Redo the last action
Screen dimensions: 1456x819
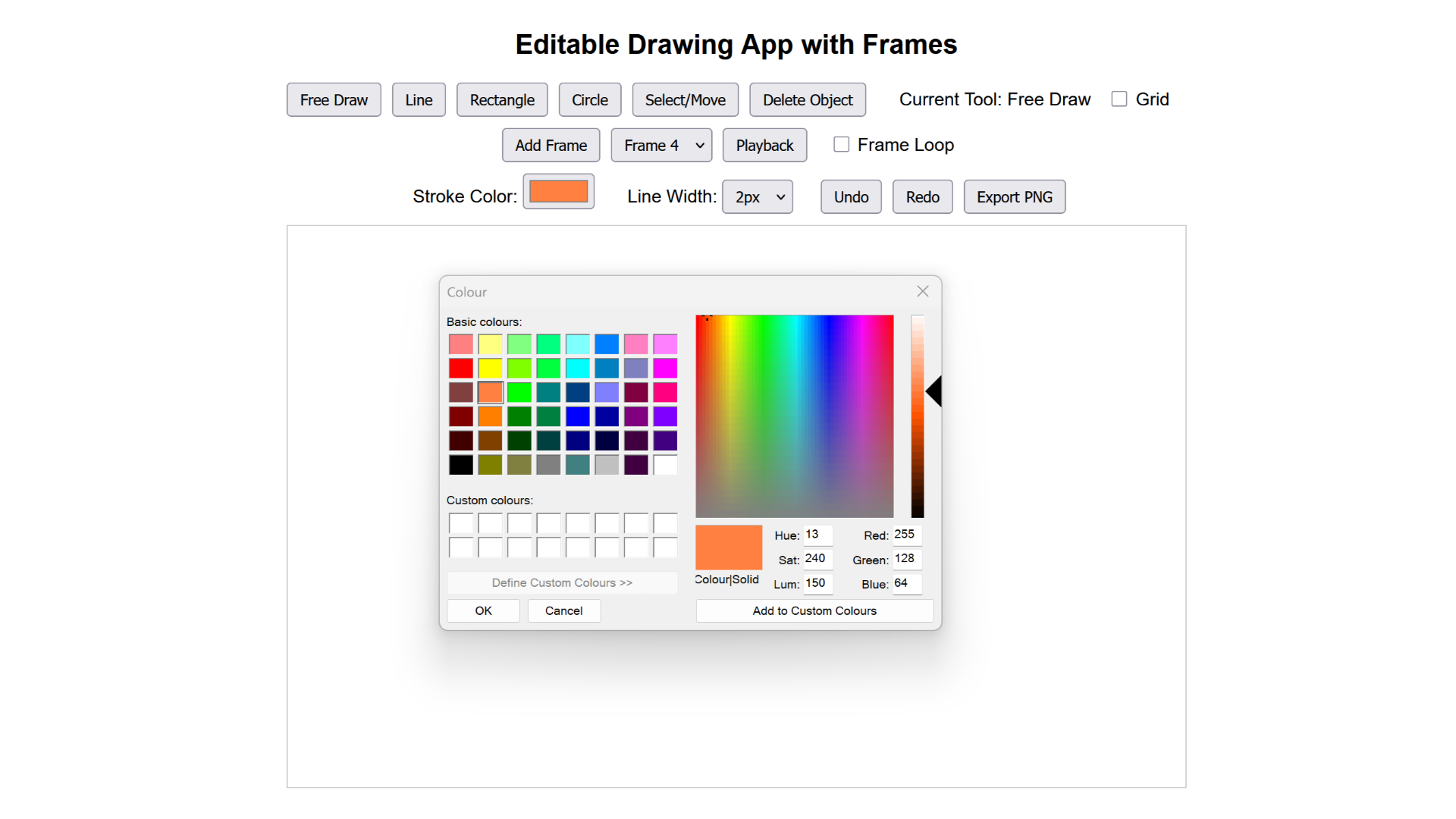click(x=922, y=197)
